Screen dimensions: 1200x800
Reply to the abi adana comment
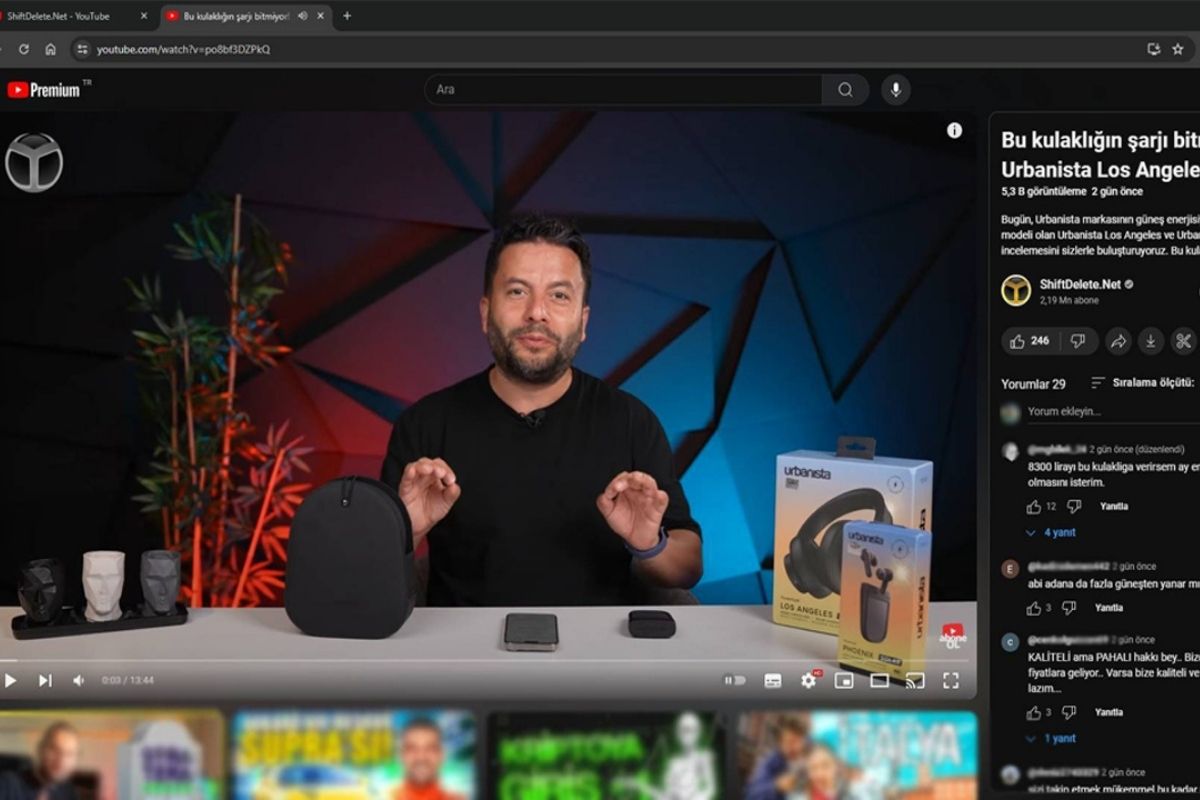coord(1109,608)
